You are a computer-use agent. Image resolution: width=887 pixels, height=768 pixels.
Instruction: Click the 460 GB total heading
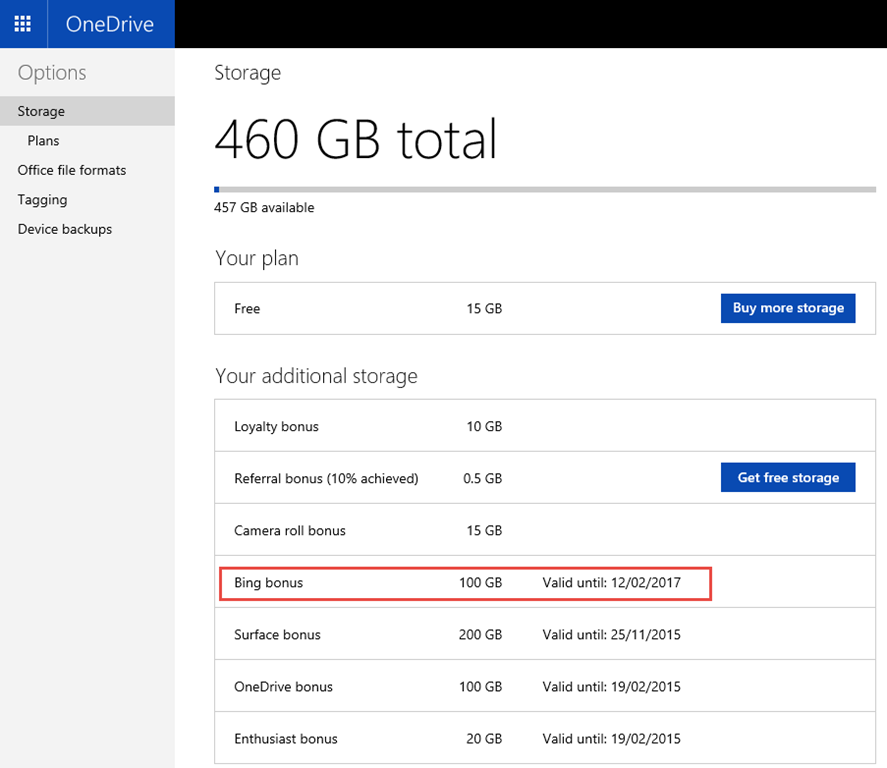tap(356, 139)
